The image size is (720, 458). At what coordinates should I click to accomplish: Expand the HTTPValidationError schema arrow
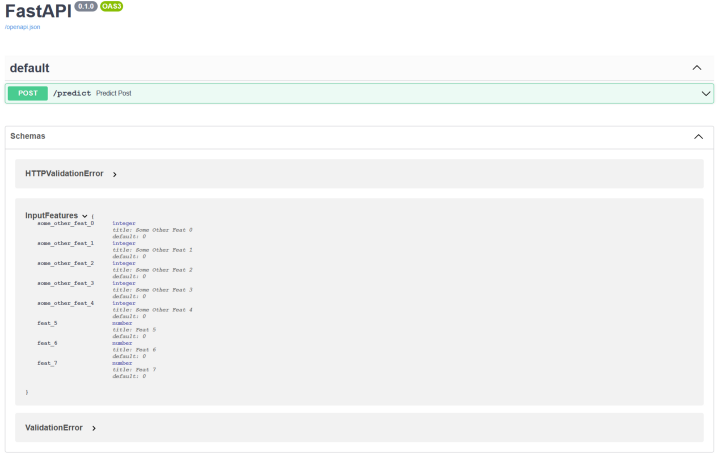pos(115,174)
